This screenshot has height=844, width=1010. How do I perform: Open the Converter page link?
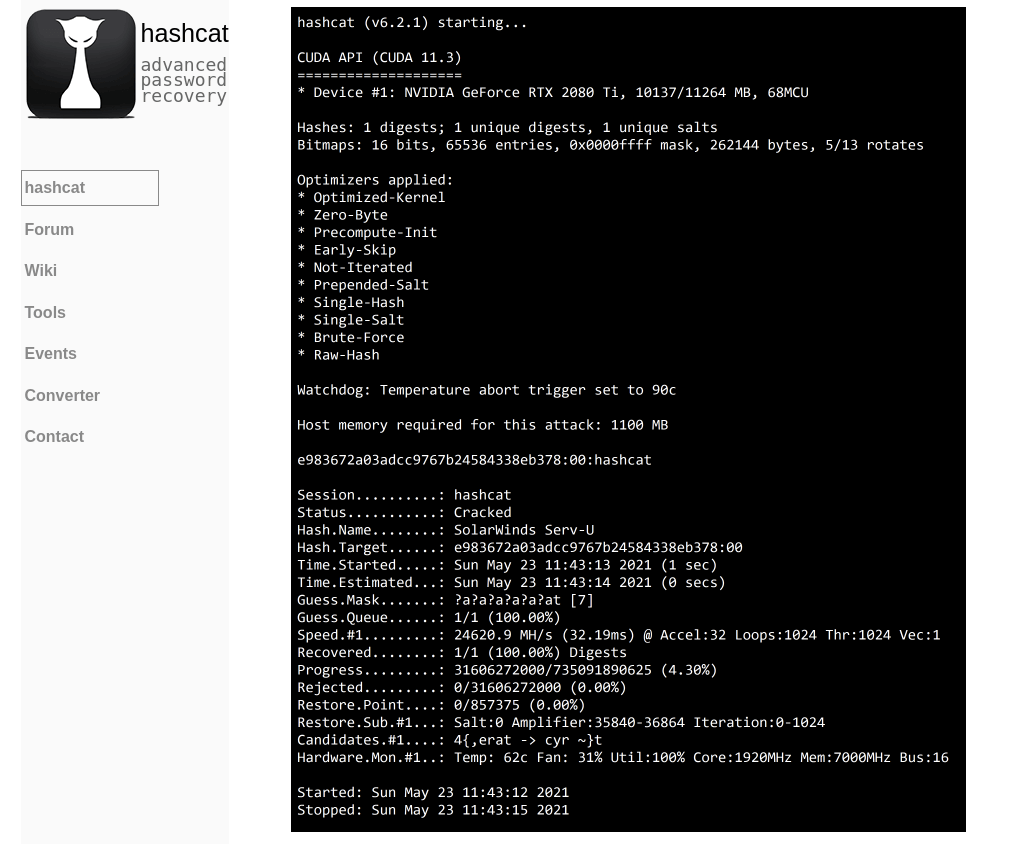click(x=62, y=396)
